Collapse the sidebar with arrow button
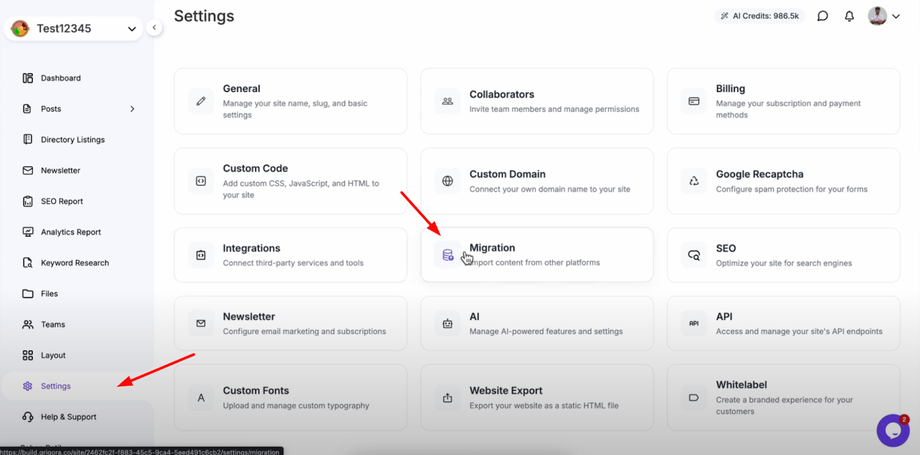This screenshot has width=920, height=455. tap(154, 28)
